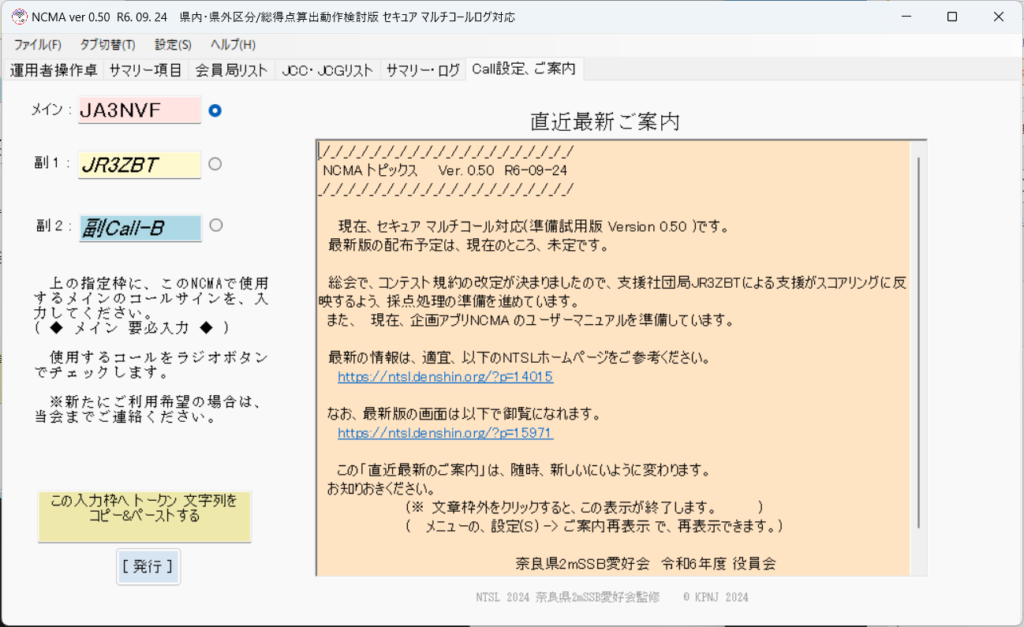
Task: Open the ファイル(F) menu
Action: [37, 45]
